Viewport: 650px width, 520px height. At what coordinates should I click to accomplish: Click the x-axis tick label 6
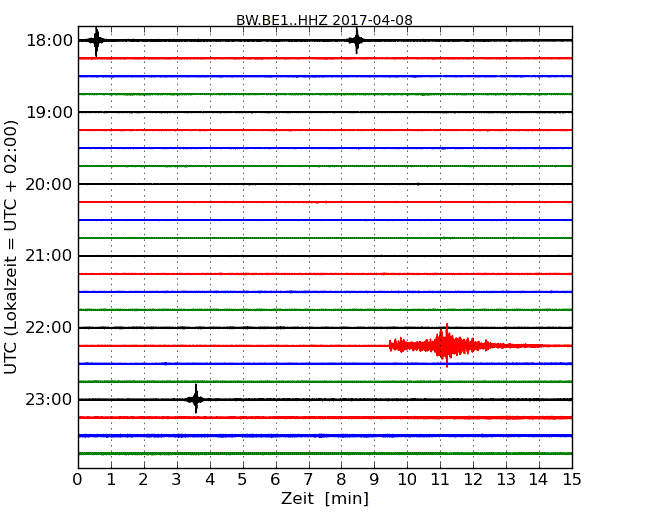tap(275, 480)
